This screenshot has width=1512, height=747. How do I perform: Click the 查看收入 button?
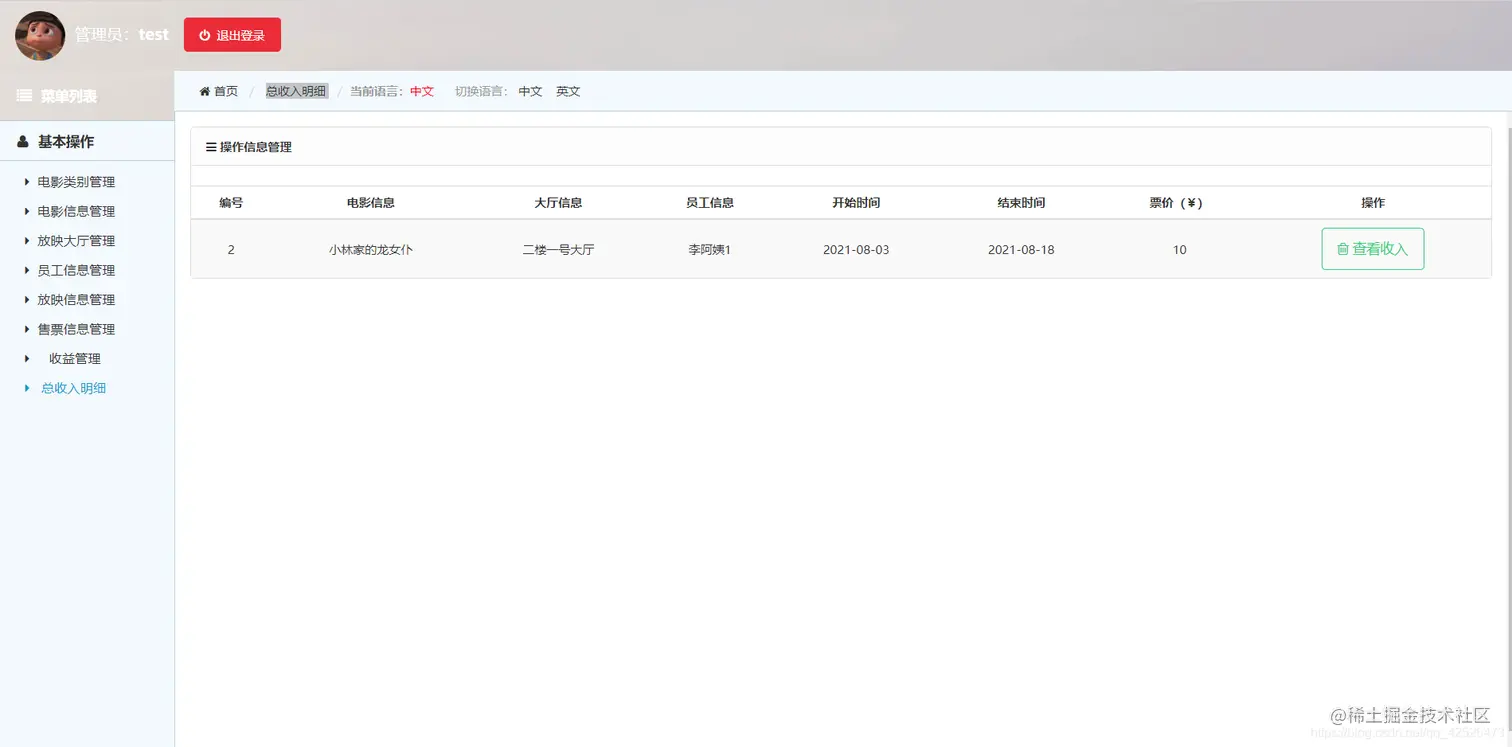(x=1373, y=249)
